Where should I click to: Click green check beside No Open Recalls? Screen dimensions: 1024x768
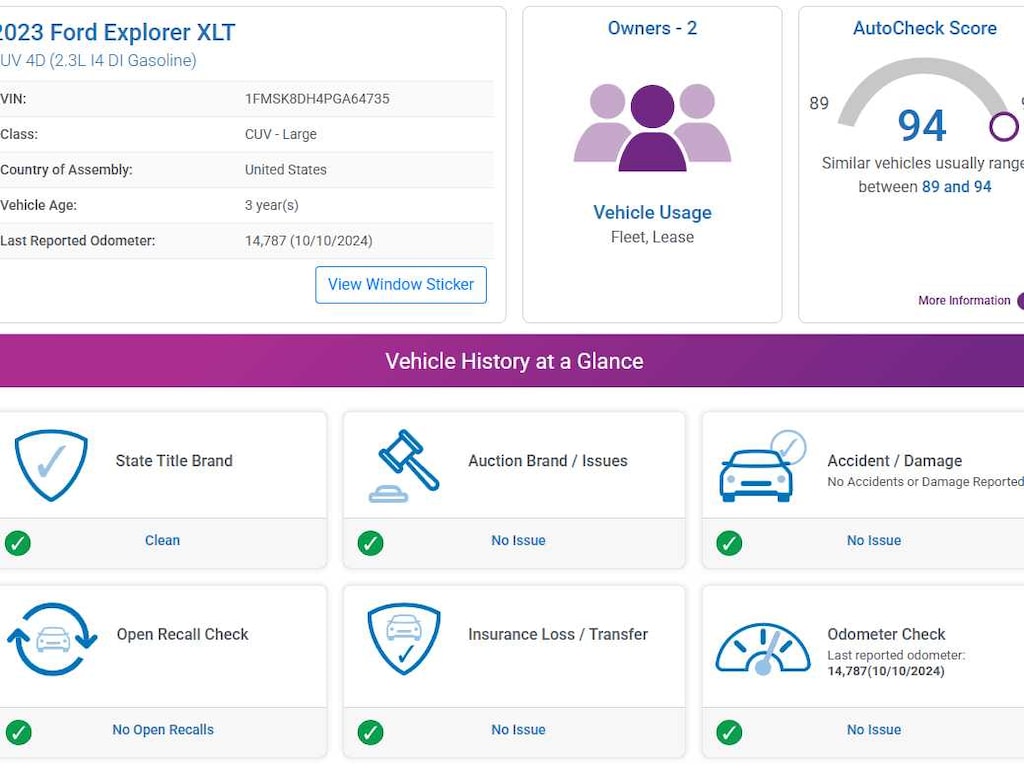pyautogui.click(x=18, y=732)
